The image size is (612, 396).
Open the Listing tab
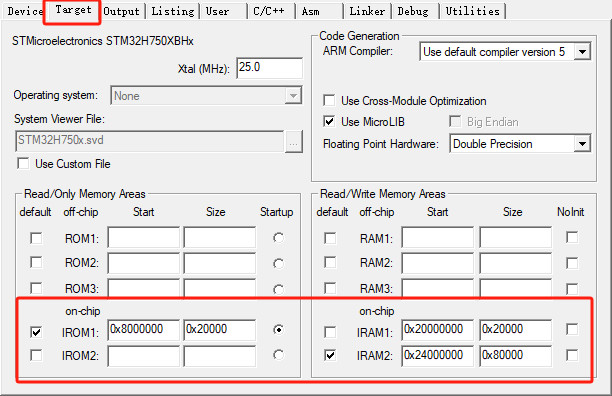[173, 11]
